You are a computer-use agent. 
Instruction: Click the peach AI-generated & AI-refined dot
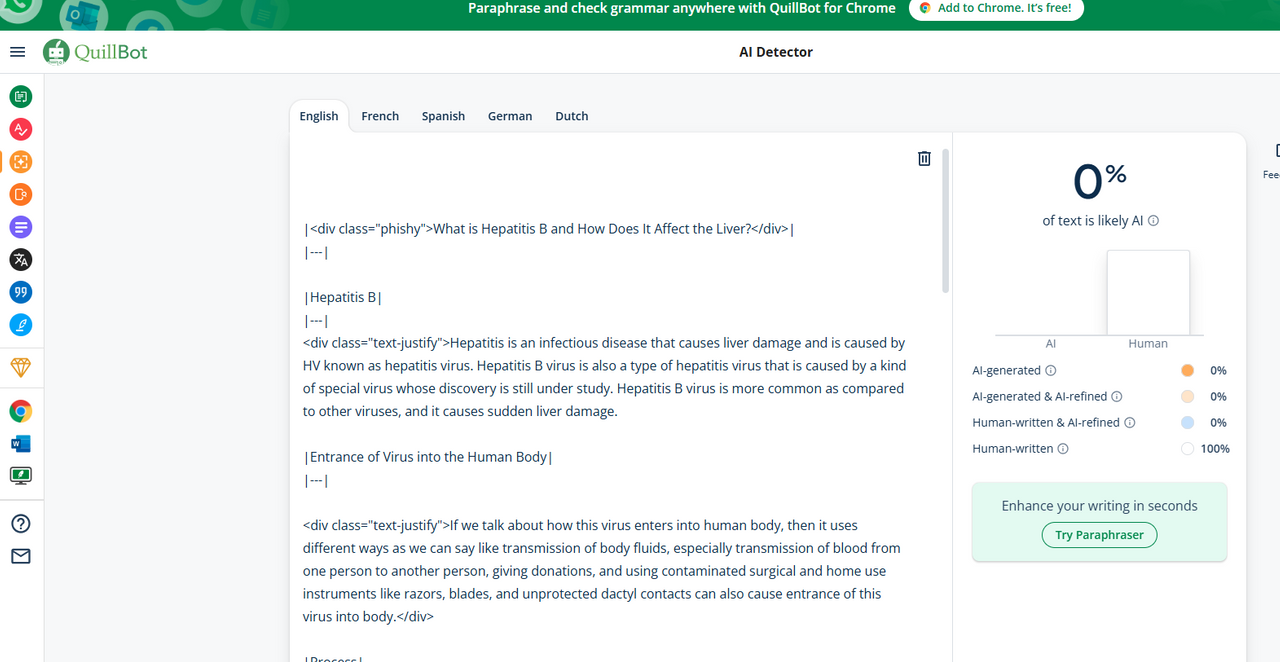click(1187, 396)
